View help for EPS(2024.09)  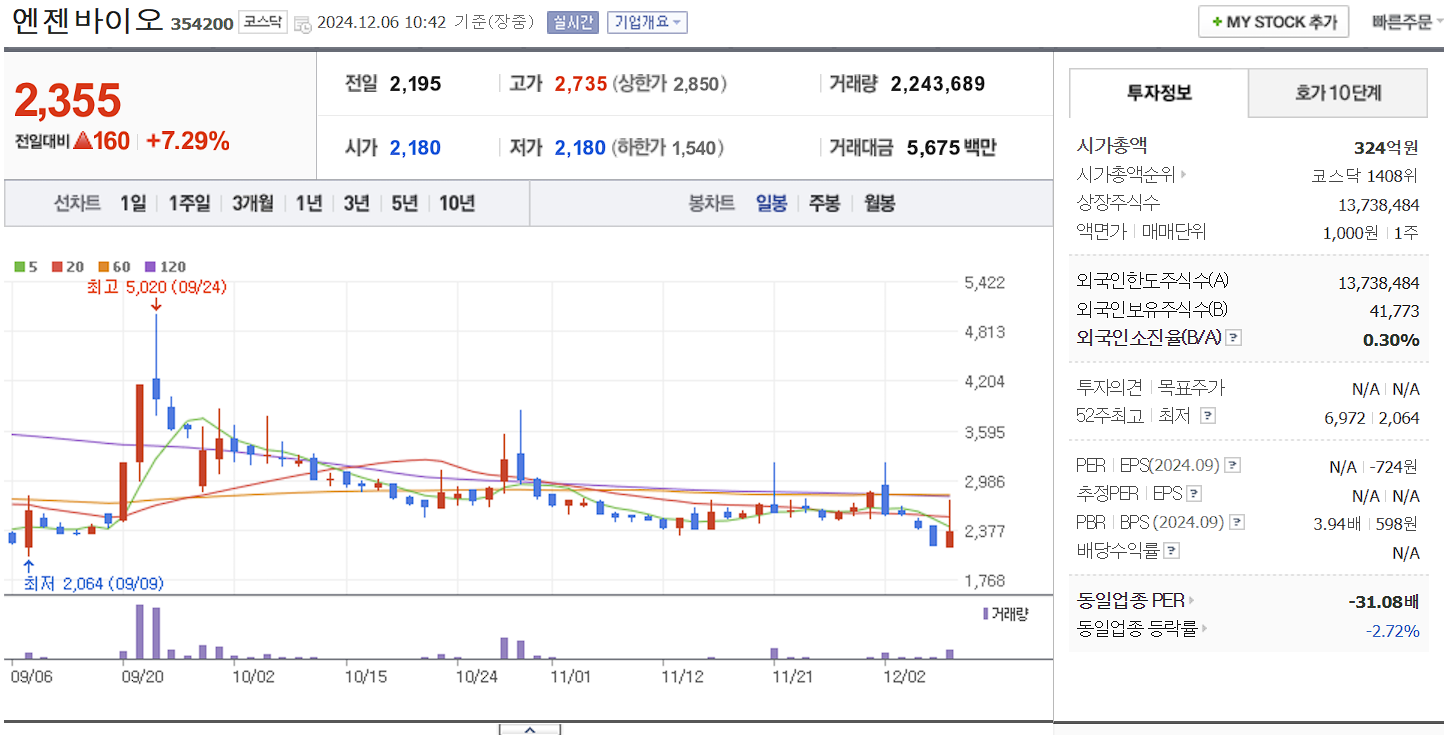(x=1232, y=464)
